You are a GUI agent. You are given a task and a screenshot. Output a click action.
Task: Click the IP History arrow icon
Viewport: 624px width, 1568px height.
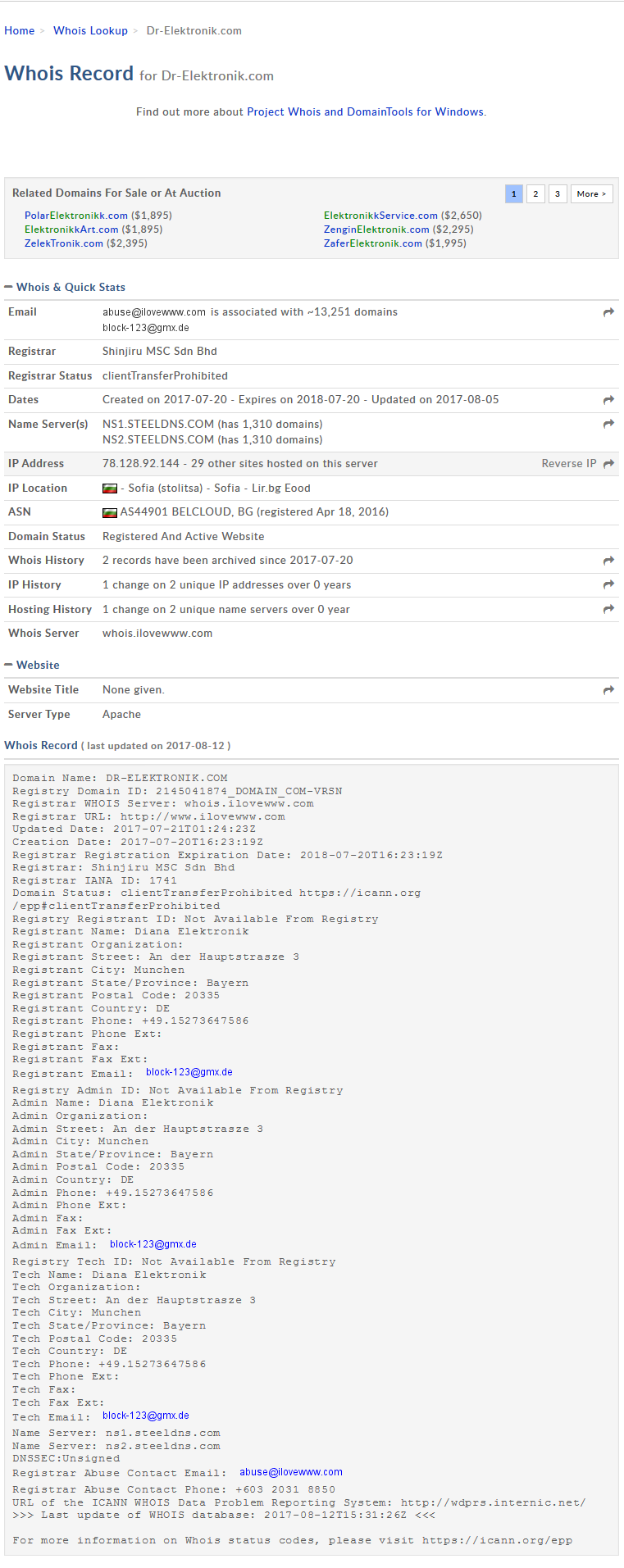click(608, 584)
